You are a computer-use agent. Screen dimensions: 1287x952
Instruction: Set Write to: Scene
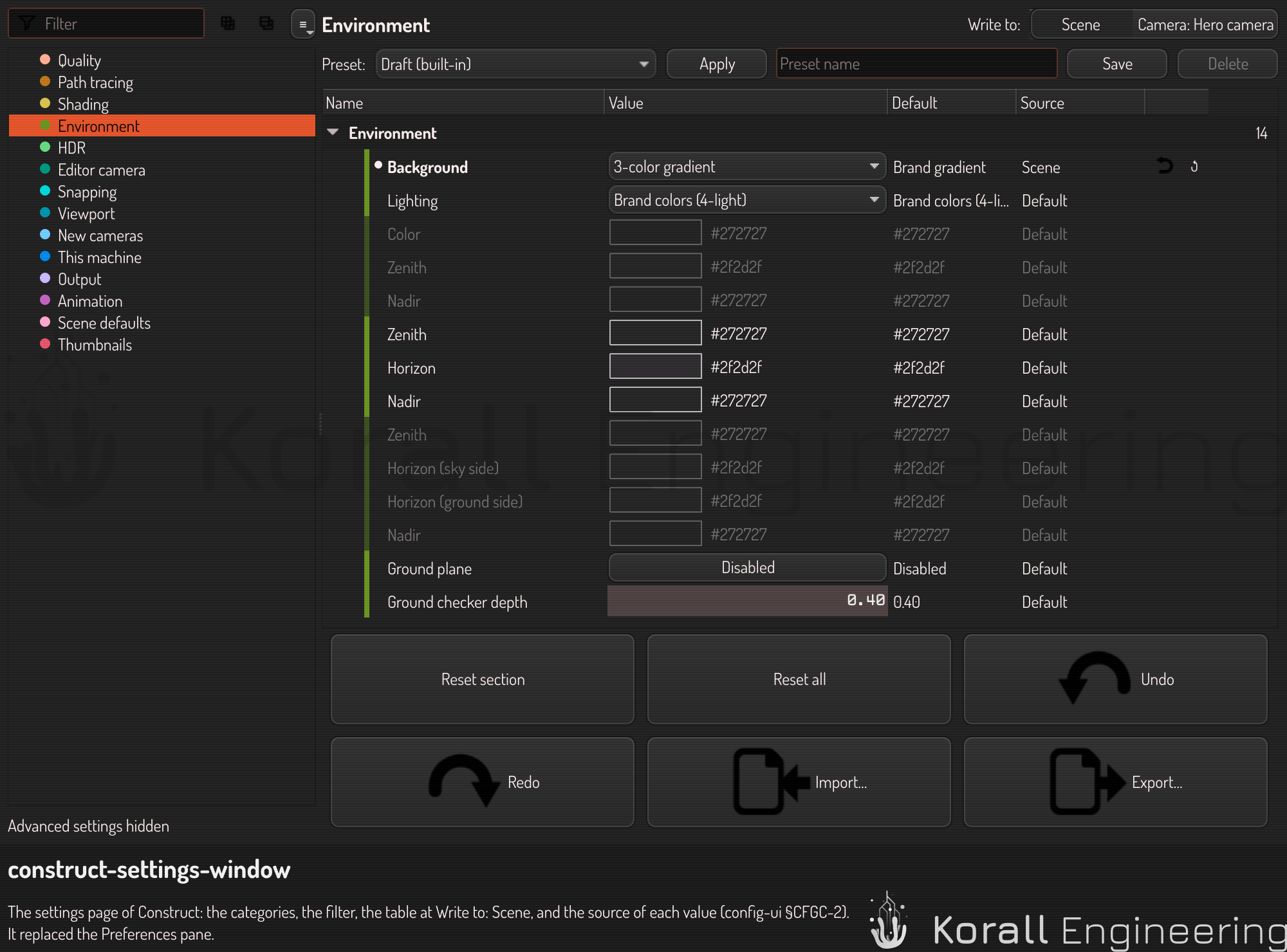pyautogui.click(x=1080, y=24)
